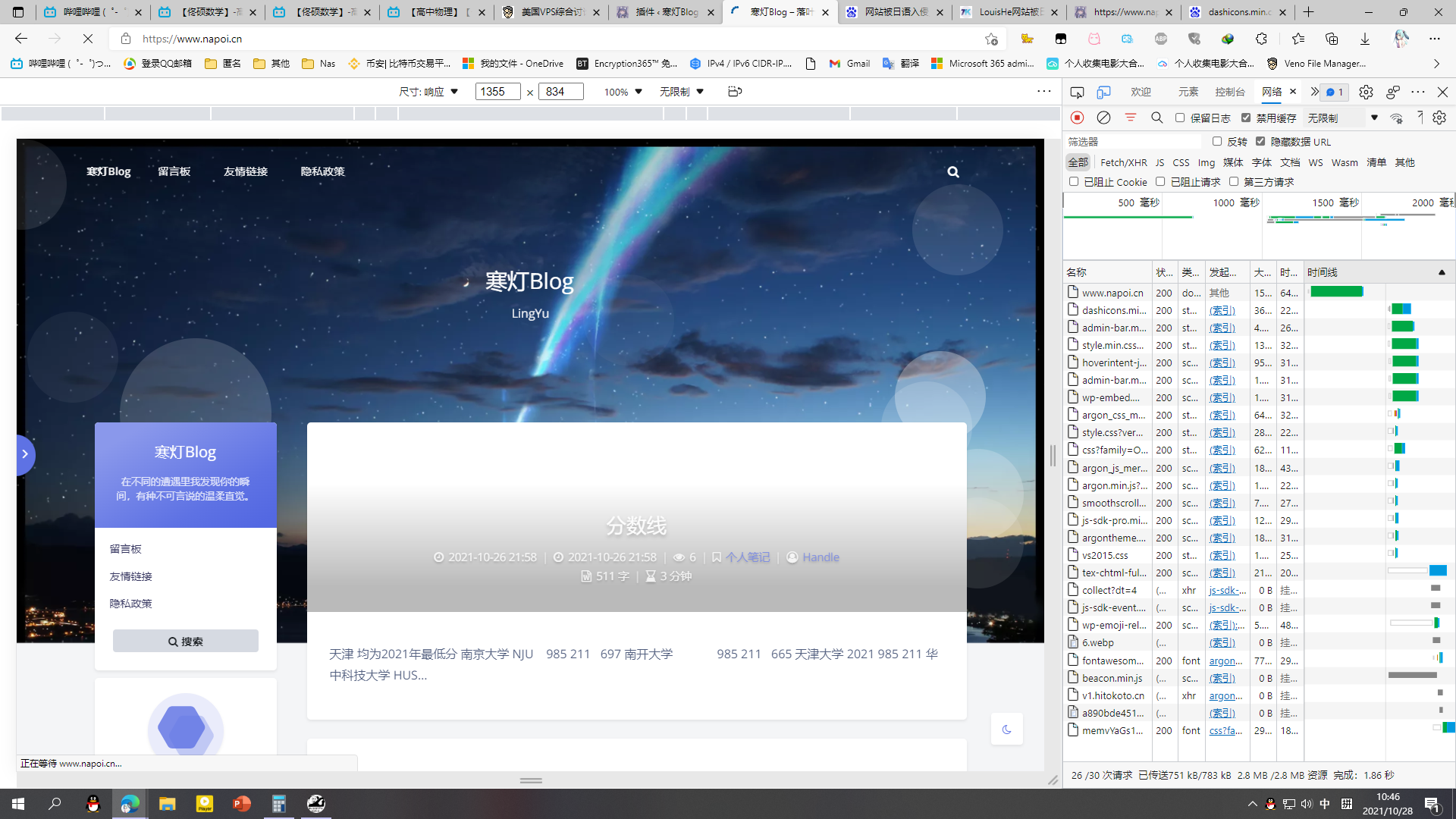This screenshot has height=819, width=1456.
Task: Check the 第三方请求 checkbox
Action: click(1234, 181)
